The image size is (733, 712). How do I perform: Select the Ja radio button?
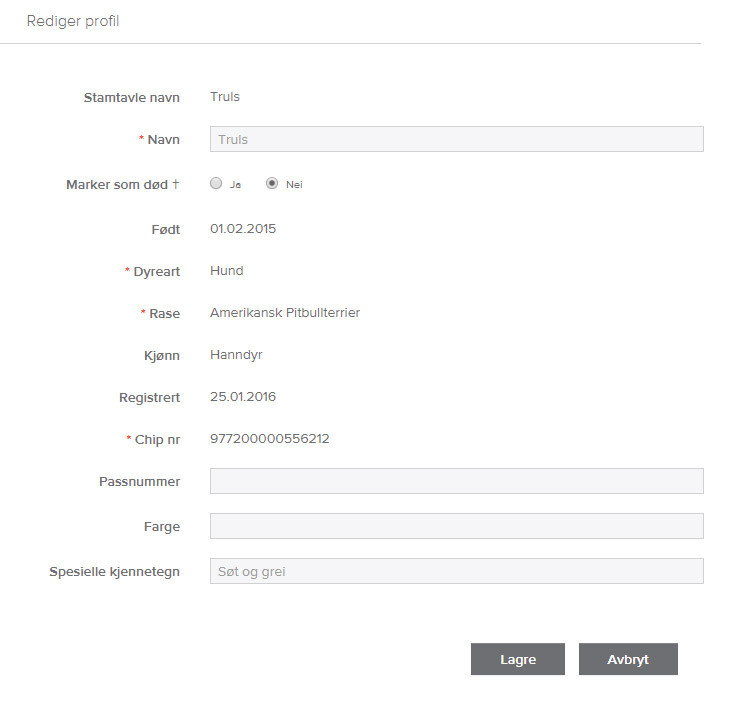(215, 184)
